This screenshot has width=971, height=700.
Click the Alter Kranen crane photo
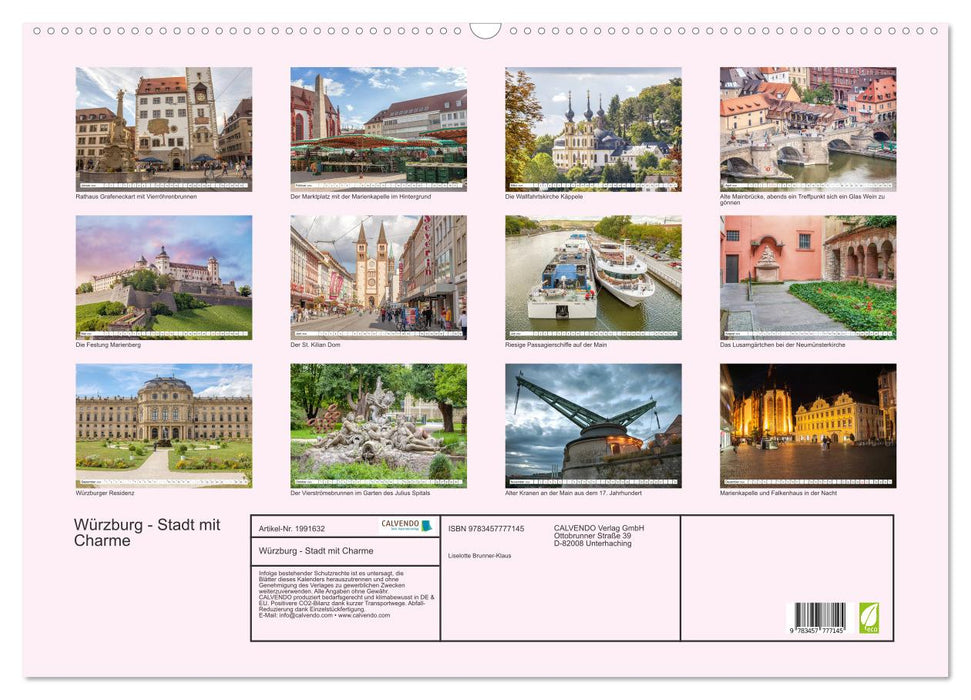coord(592,425)
